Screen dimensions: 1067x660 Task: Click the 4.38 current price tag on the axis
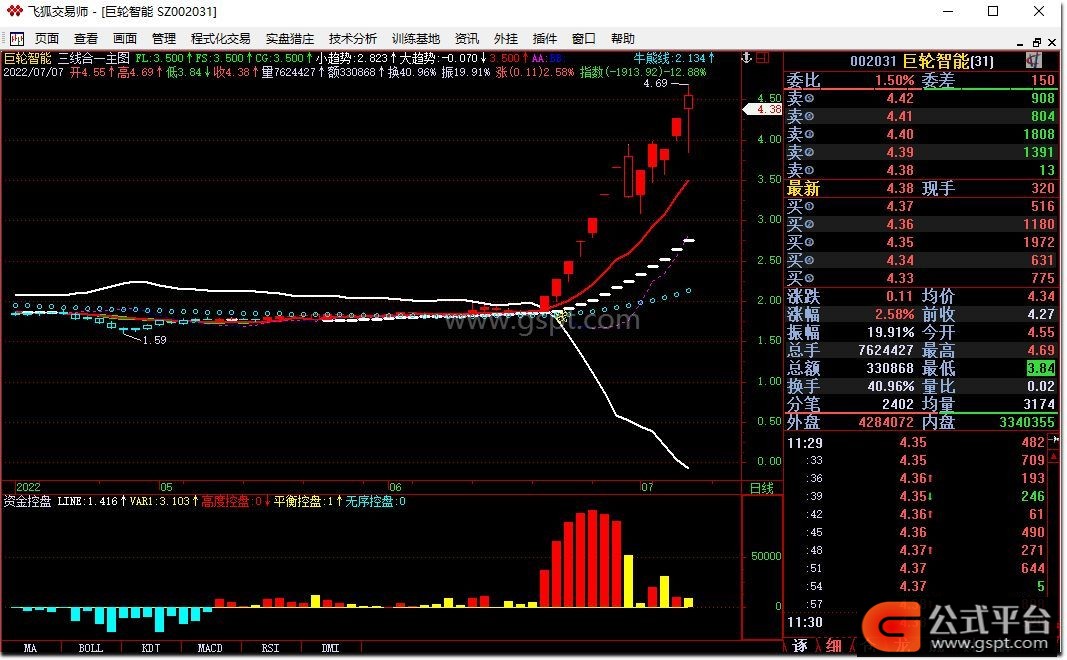762,110
